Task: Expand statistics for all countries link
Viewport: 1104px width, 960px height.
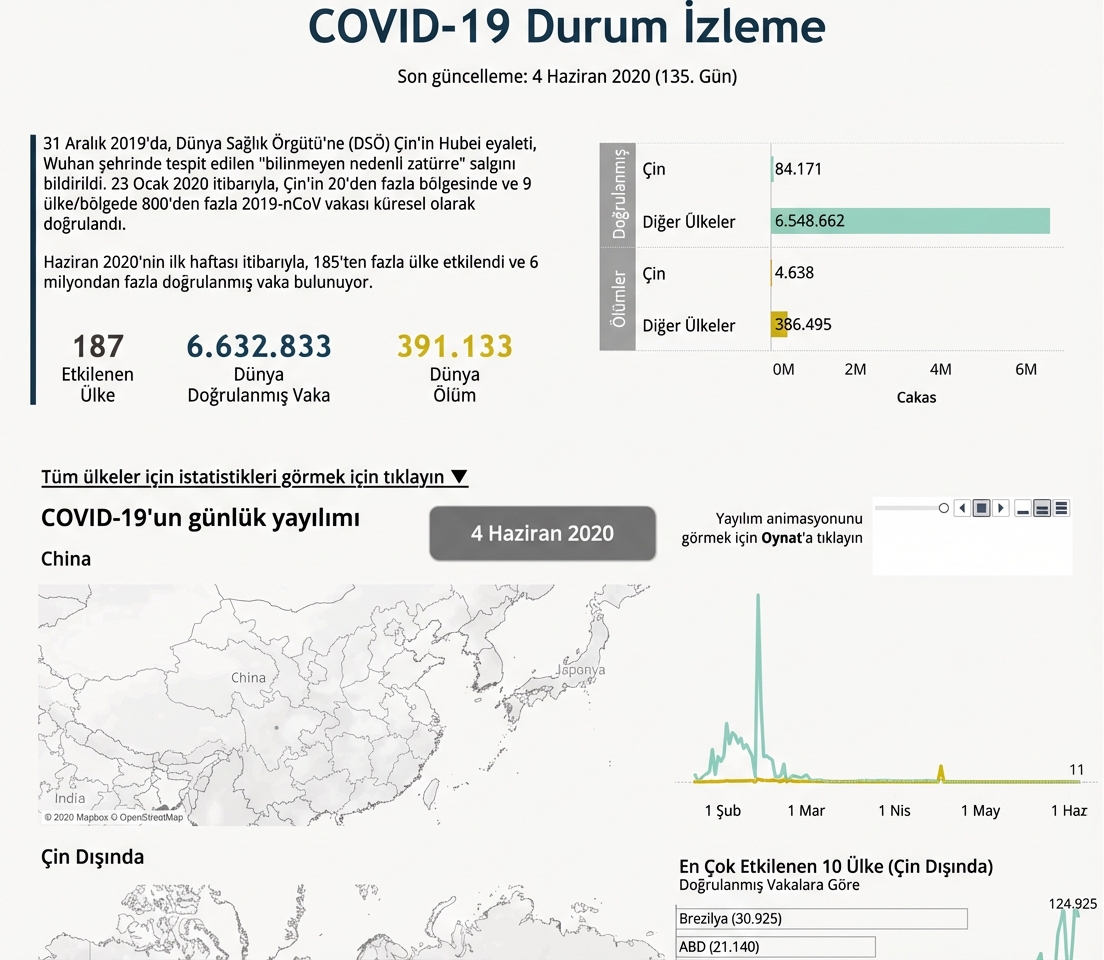Action: [x=254, y=477]
